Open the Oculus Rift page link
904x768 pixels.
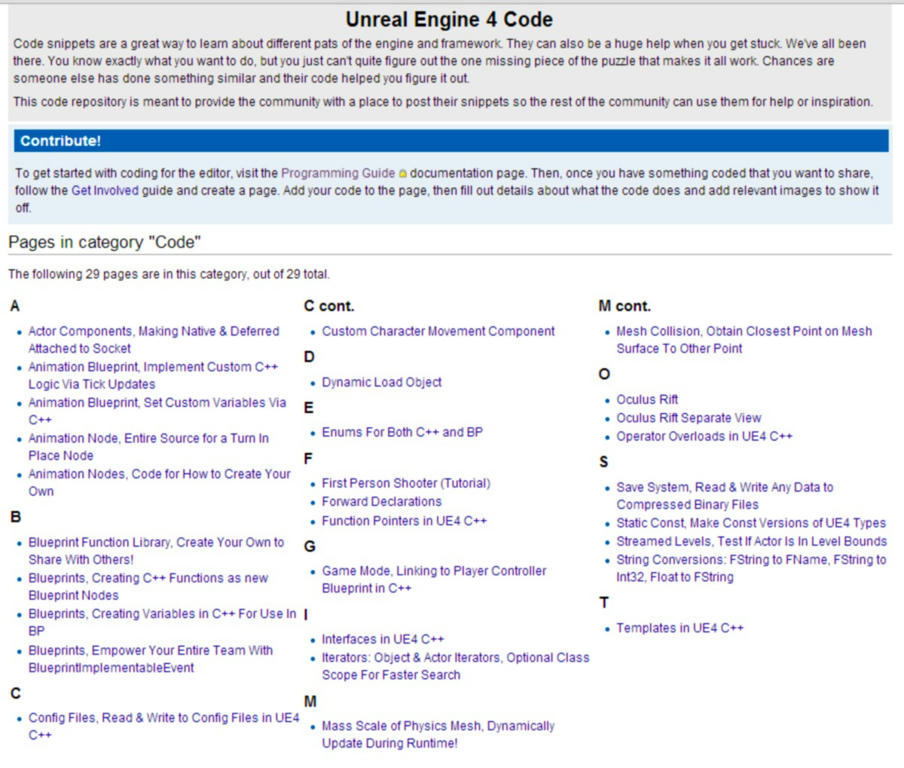tap(647, 400)
